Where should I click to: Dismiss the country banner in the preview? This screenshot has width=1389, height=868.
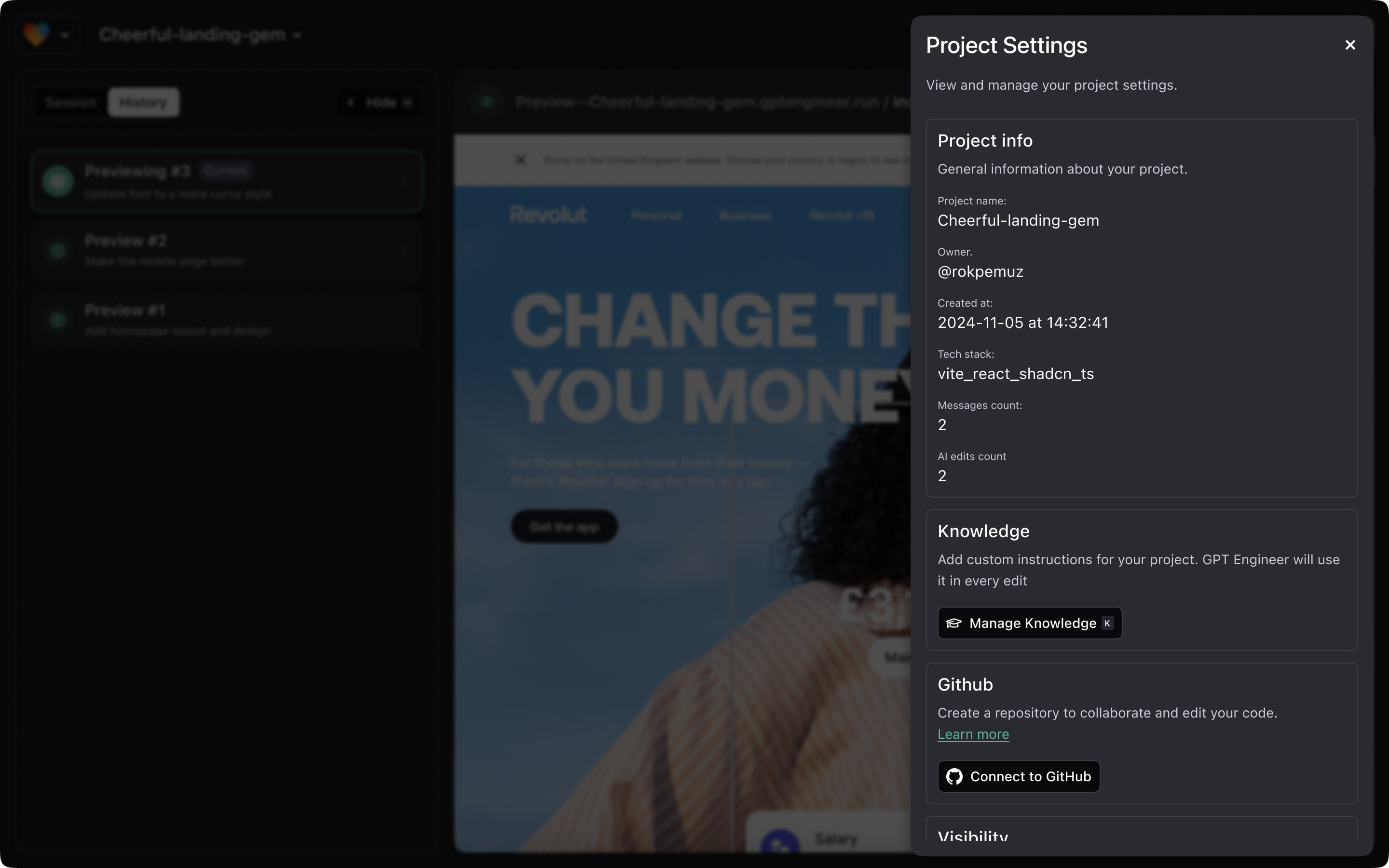[520, 160]
